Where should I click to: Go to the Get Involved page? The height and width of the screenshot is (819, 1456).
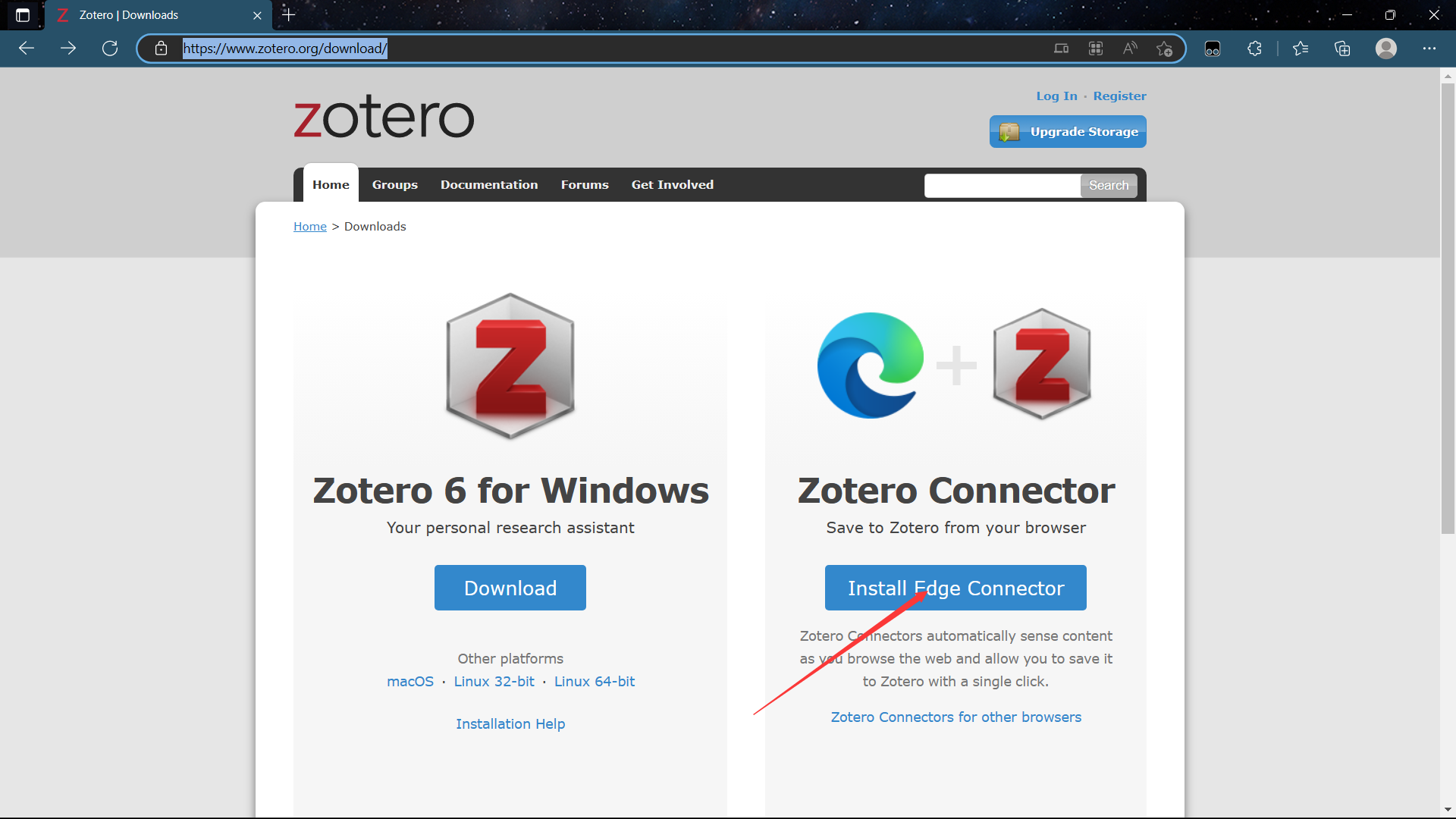[x=672, y=184]
